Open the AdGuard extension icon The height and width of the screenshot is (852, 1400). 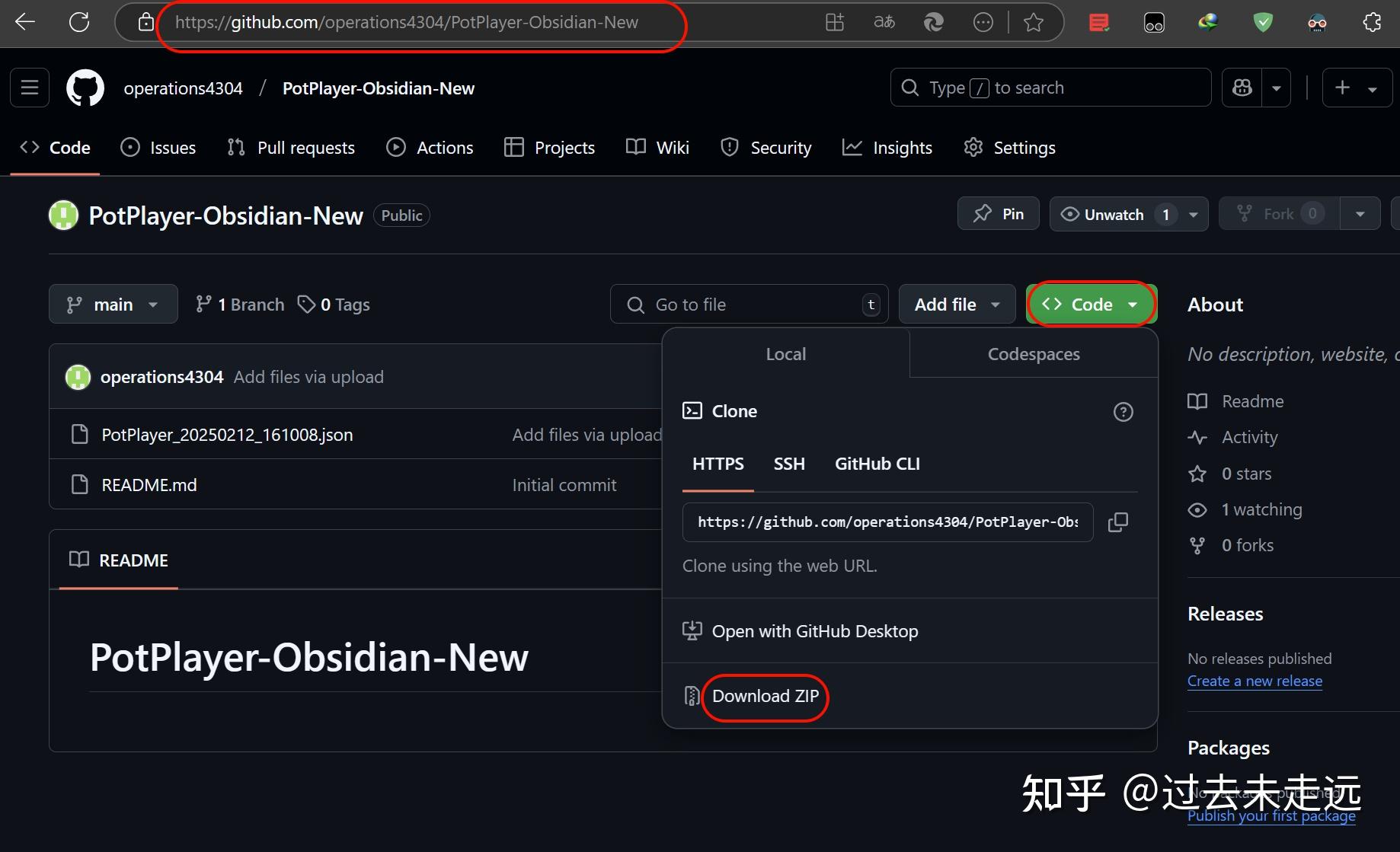click(x=1262, y=22)
